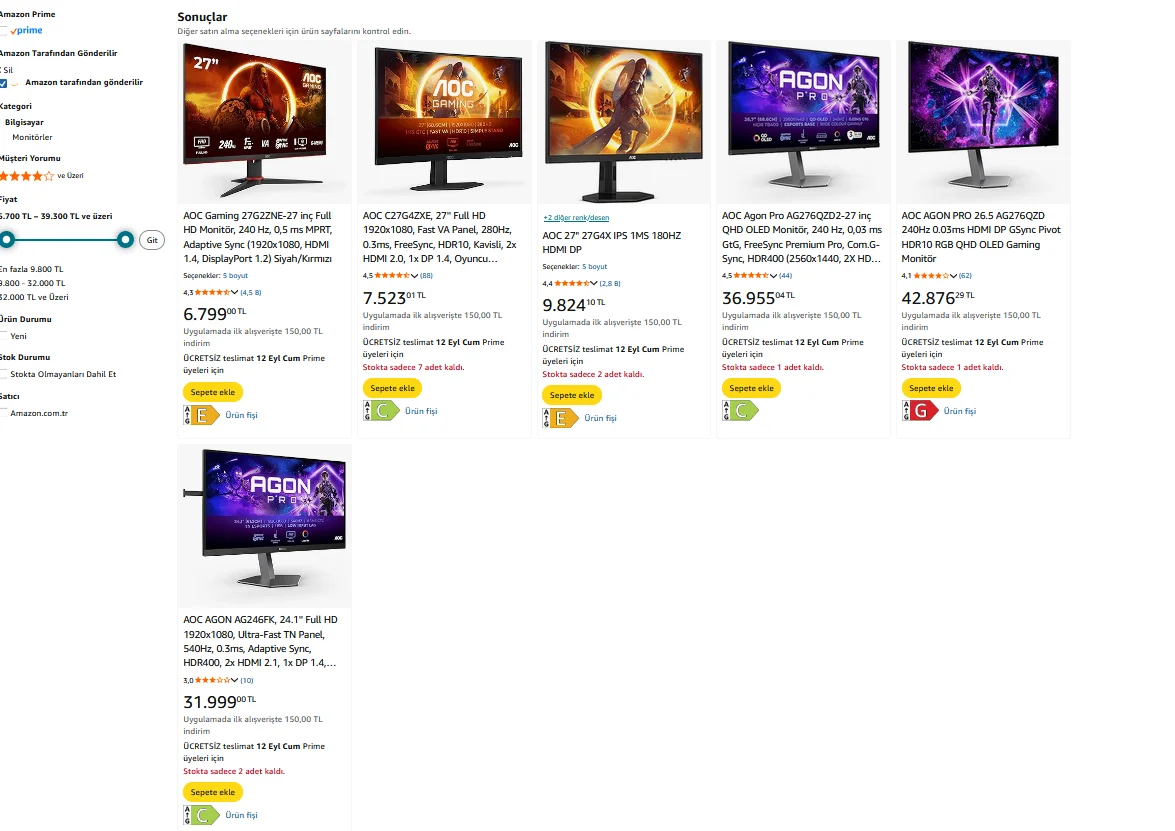The image size is (1175, 831).
Task: Add AOC 27G4X to cart
Action: point(572,395)
